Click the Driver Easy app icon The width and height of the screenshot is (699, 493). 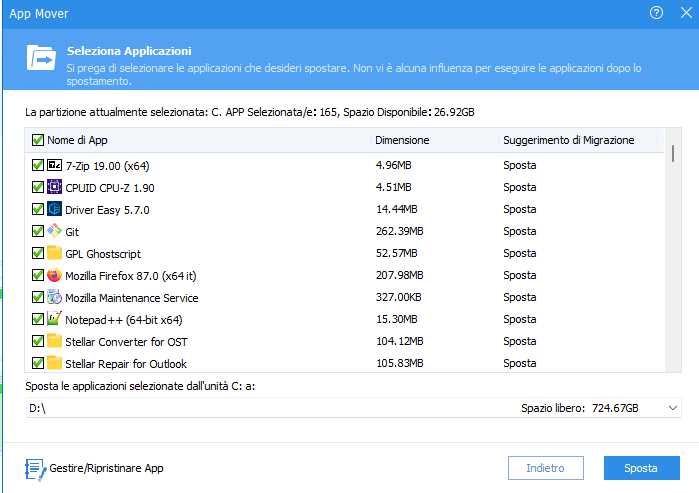click(54, 209)
